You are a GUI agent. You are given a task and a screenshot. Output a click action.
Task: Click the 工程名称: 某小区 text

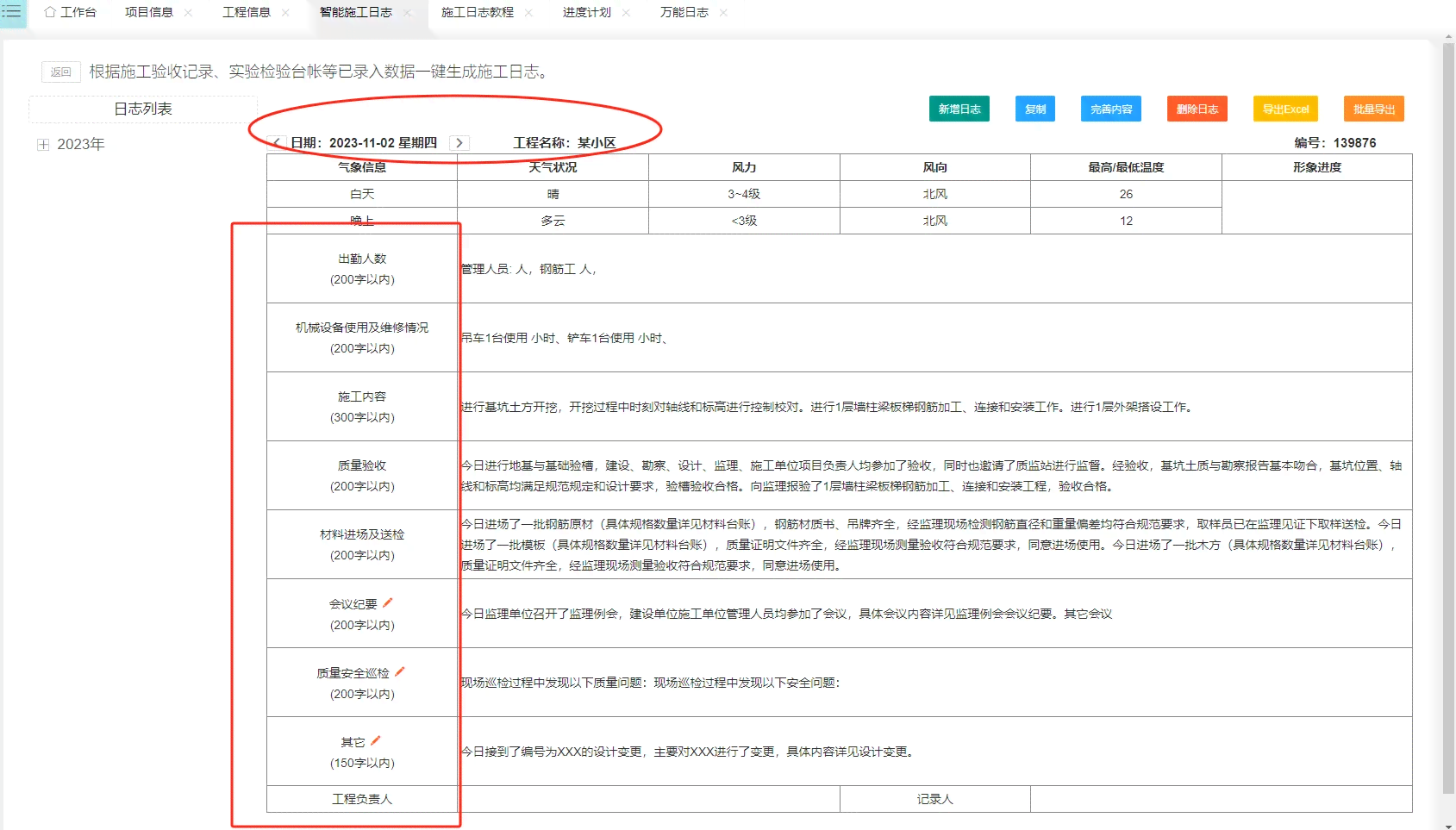pos(565,143)
